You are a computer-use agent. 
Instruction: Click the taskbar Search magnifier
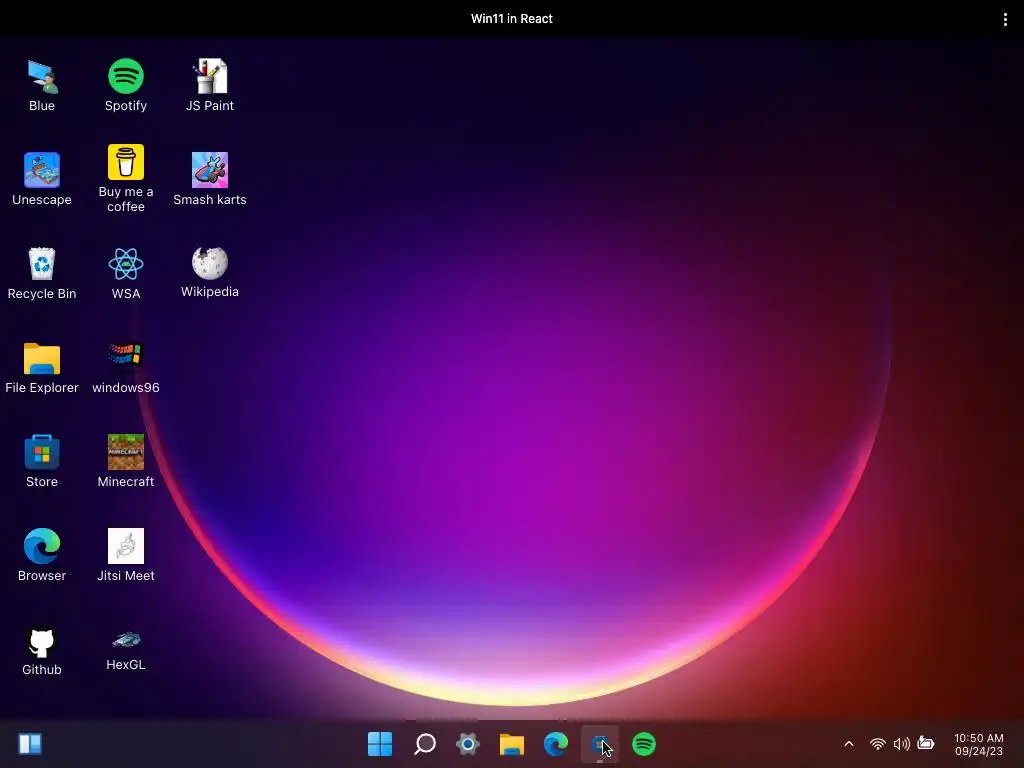point(424,744)
